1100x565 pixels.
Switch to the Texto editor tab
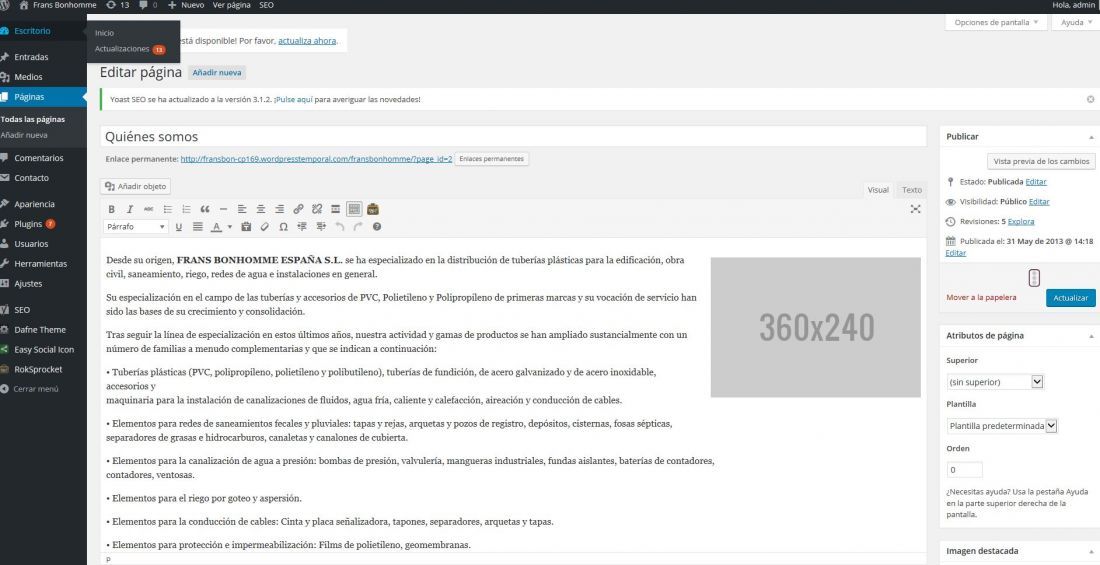[911, 190]
